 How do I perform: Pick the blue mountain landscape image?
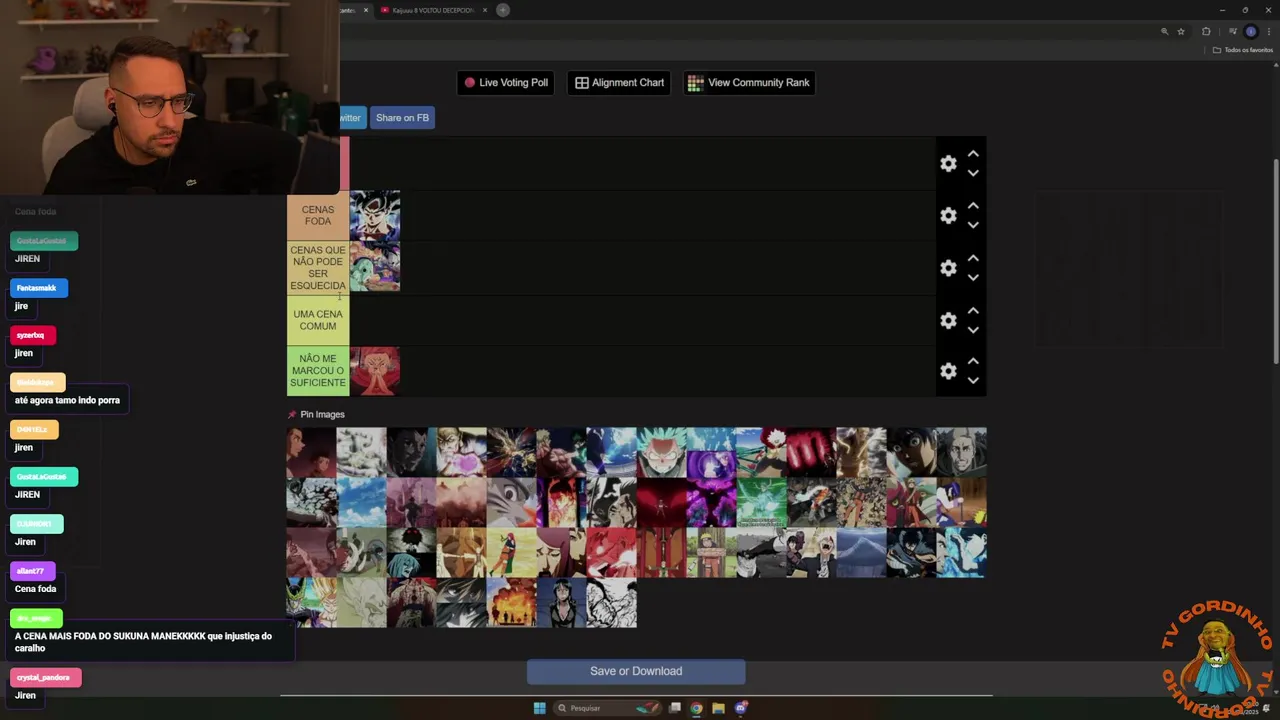pyautogui.click(x=862, y=553)
